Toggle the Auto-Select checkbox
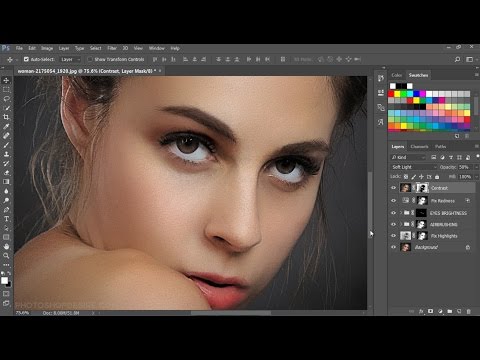Viewport: 480px width, 360px height. (26, 59)
